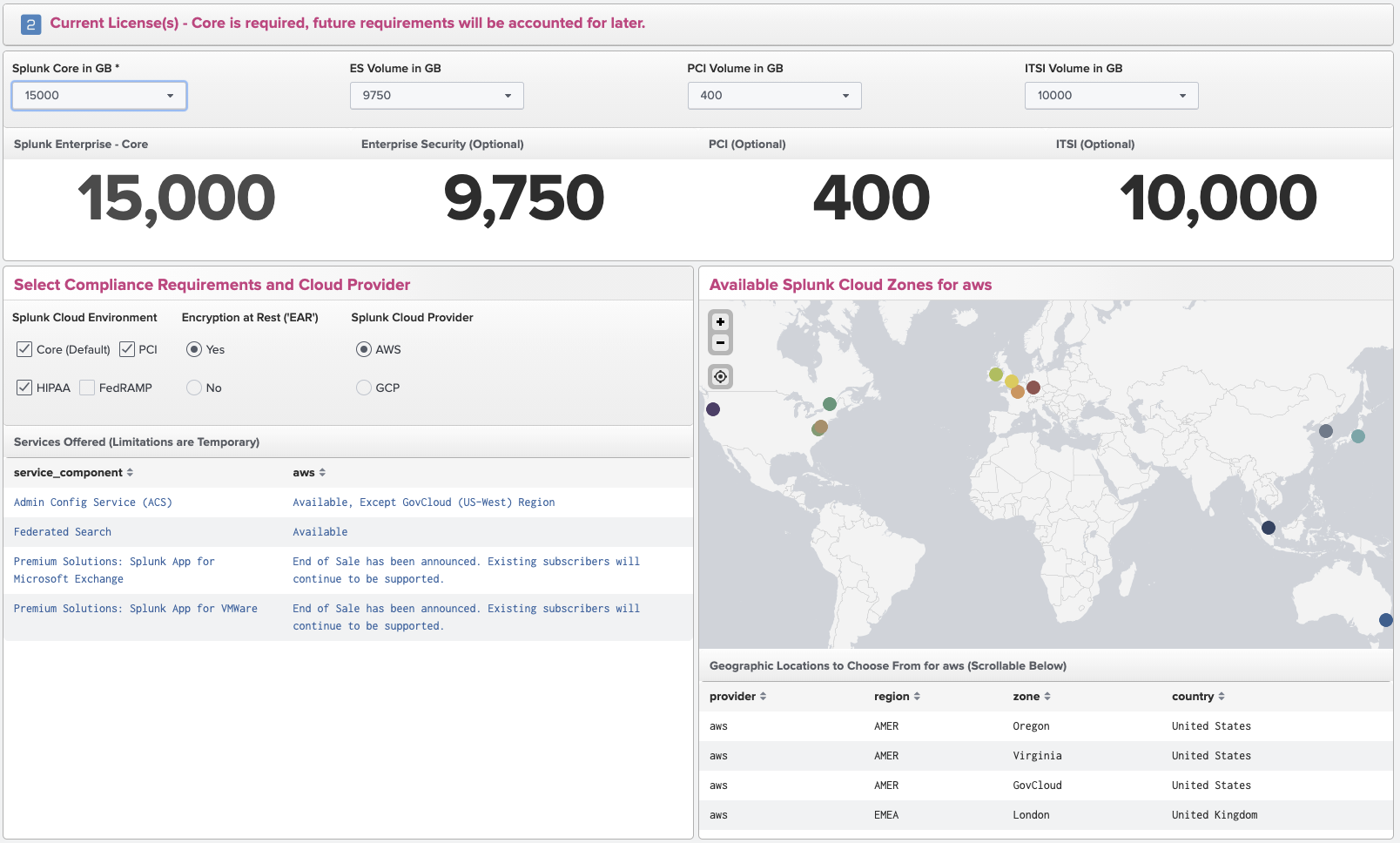Click 'Available, Except GovCloud' status text

click(x=424, y=502)
